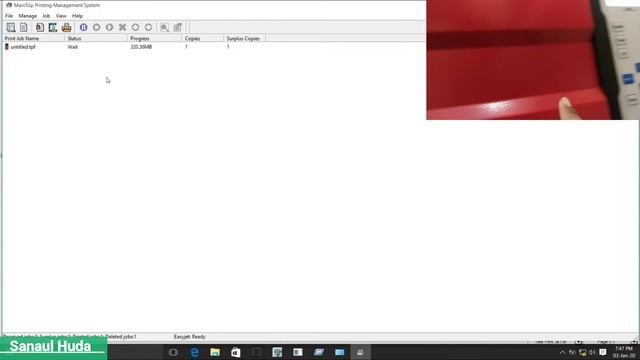
Task: Click the Wait status of untitled.tpf
Action: click(x=73, y=47)
